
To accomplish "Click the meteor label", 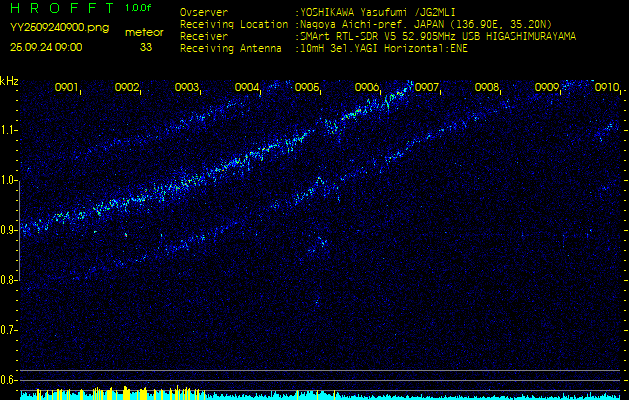I will coord(144,33).
